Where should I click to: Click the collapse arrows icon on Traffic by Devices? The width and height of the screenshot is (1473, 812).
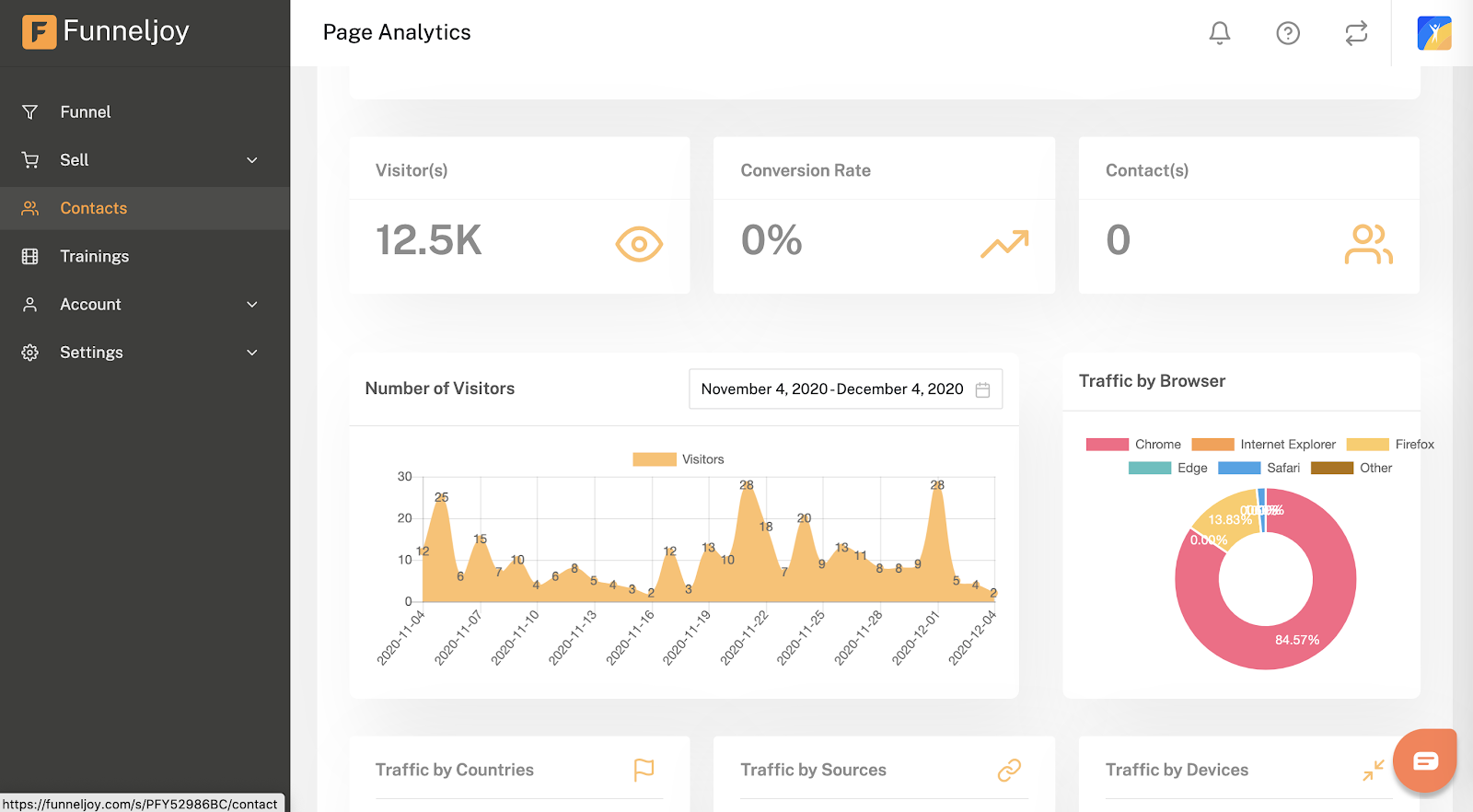pos(1373,770)
